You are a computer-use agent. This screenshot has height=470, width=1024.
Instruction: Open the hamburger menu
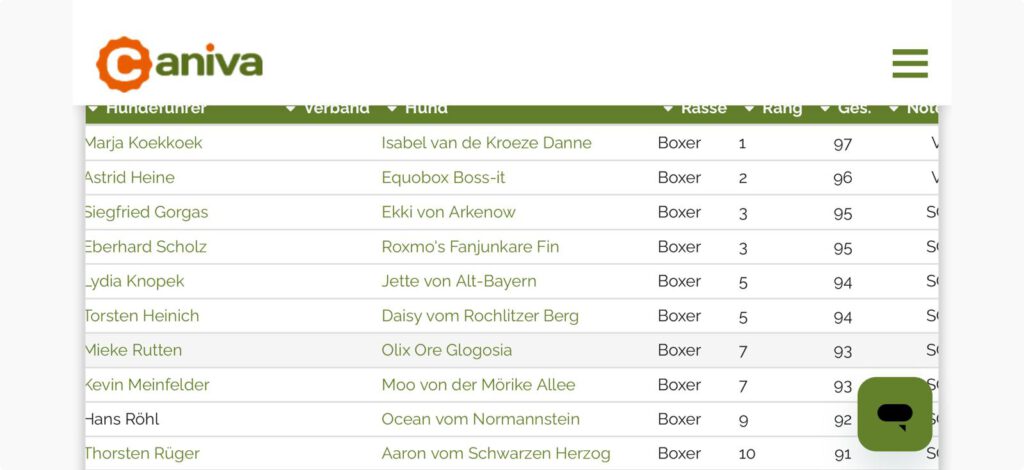tap(910, 63)
